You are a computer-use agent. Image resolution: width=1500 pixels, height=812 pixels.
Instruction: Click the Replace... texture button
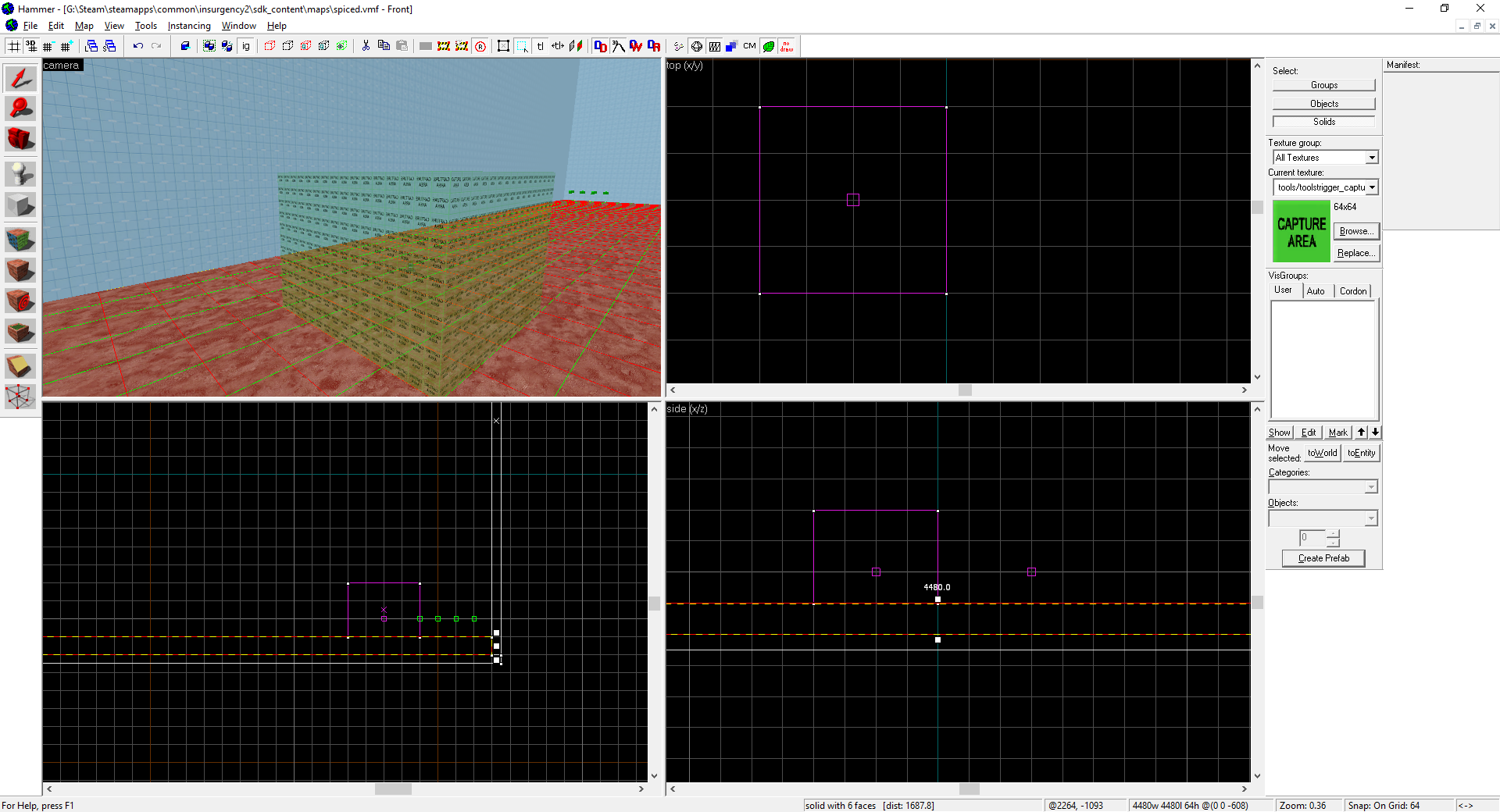[x=1355, y=253]
